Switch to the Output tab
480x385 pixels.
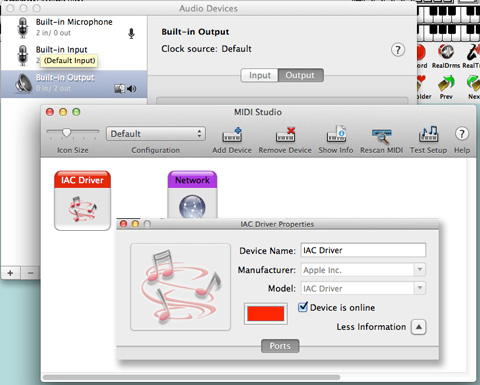tap(300, 75)
